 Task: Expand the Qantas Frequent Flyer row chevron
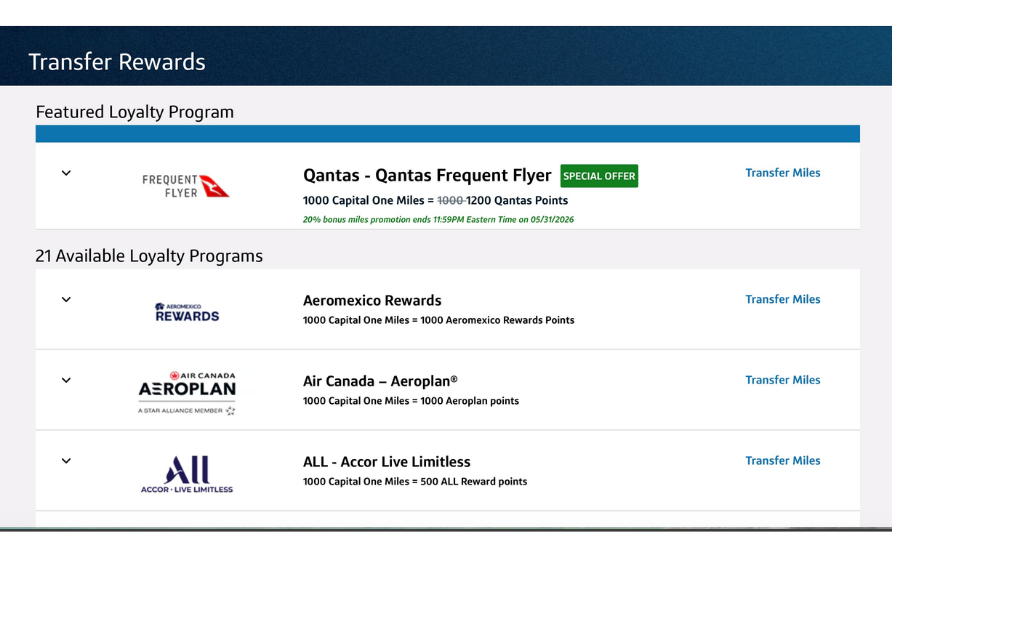point(66,173)
